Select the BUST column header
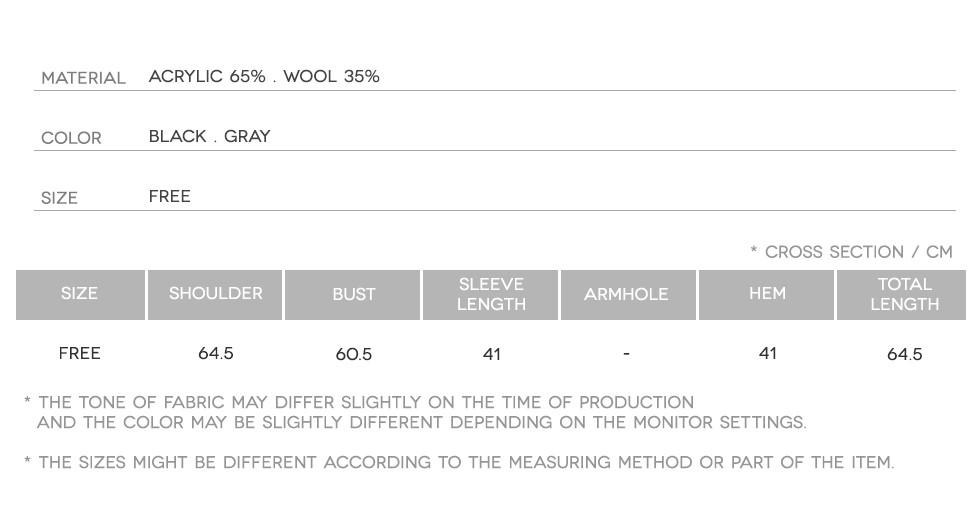This screenshot has width=980, height=507. coord(353,295)
